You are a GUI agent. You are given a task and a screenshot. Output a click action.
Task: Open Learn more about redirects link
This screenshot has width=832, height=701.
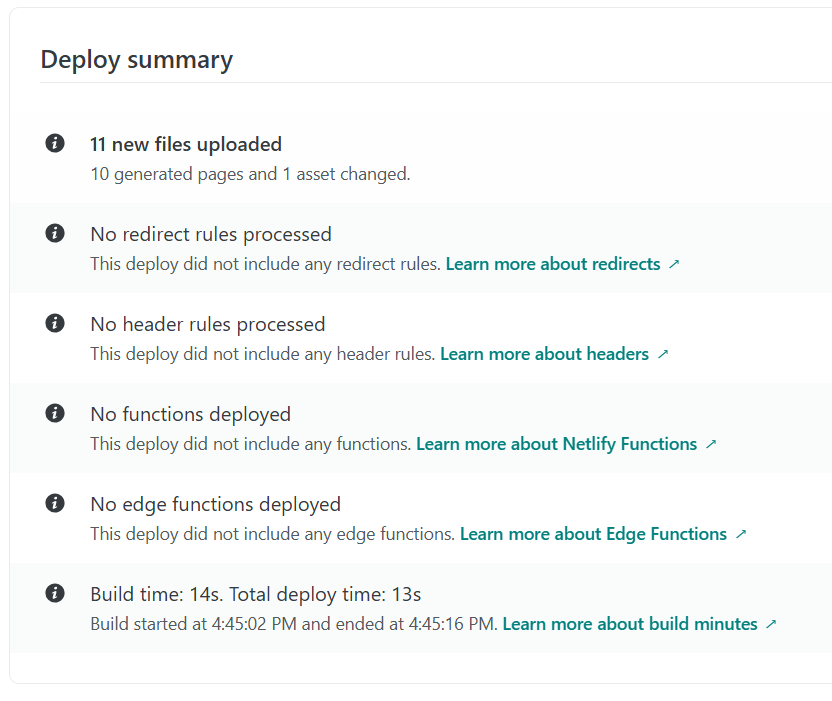coord(553,264)
